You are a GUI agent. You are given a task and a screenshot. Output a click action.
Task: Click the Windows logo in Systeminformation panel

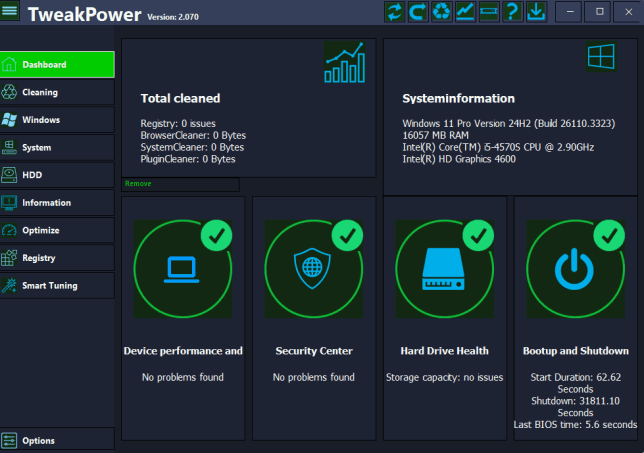[x=600, y=56]
